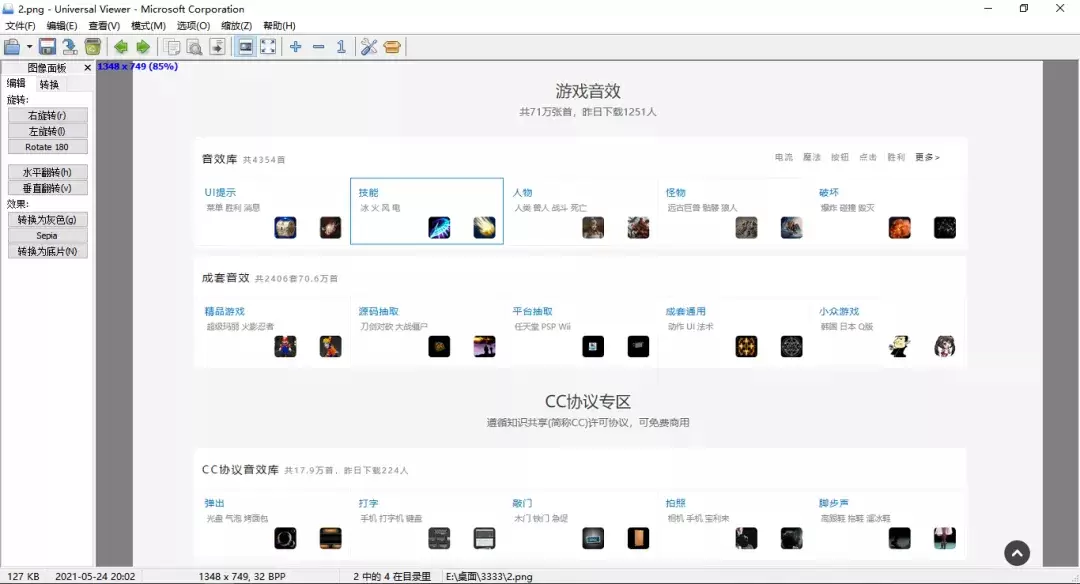Image resolution: width=1080 pixels, height=584 pixels.
Task: Open the 帮助(H) menu
Action: tap(279, 25)
